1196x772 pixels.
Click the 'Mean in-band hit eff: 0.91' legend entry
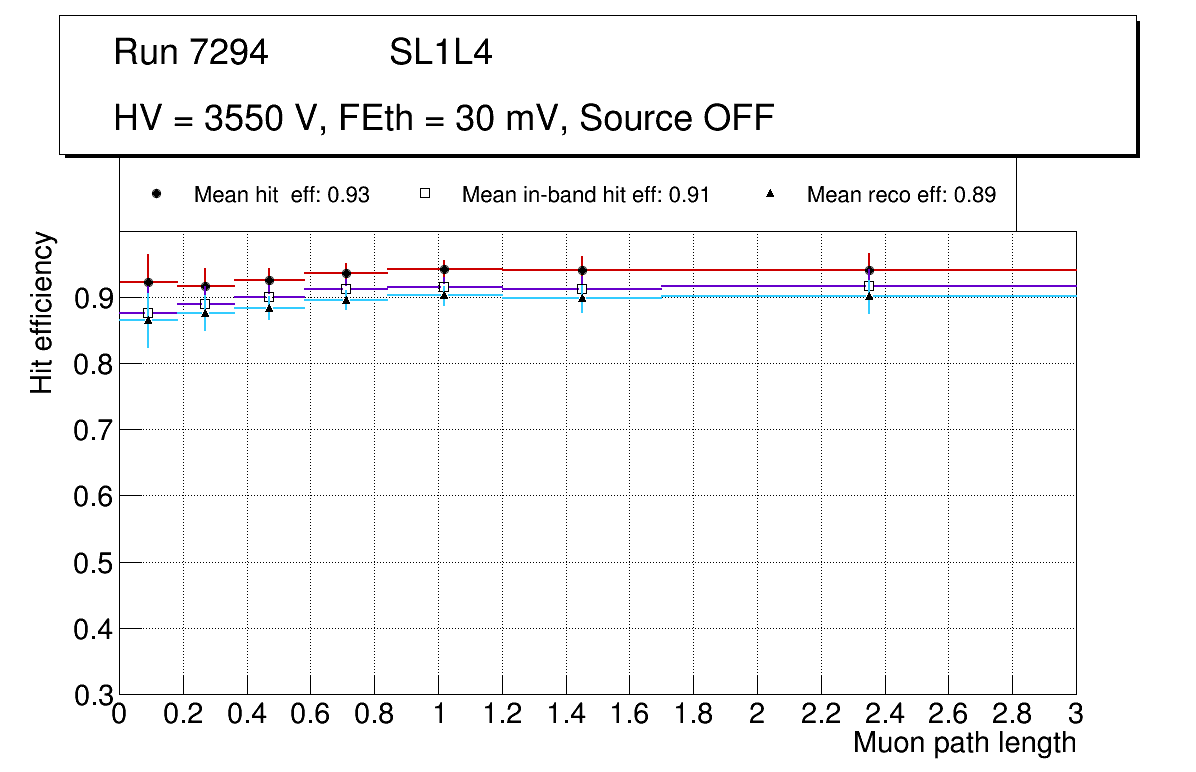585,195
